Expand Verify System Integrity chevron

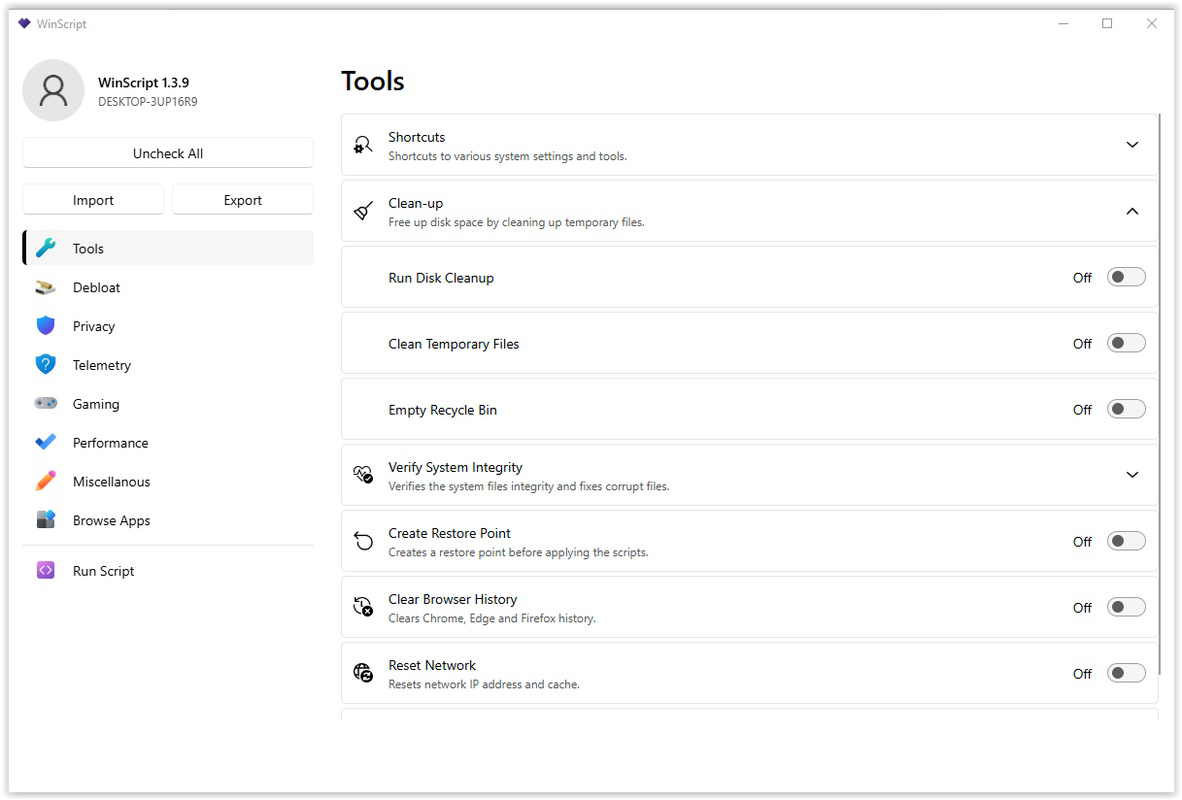tap(1132, 475)
